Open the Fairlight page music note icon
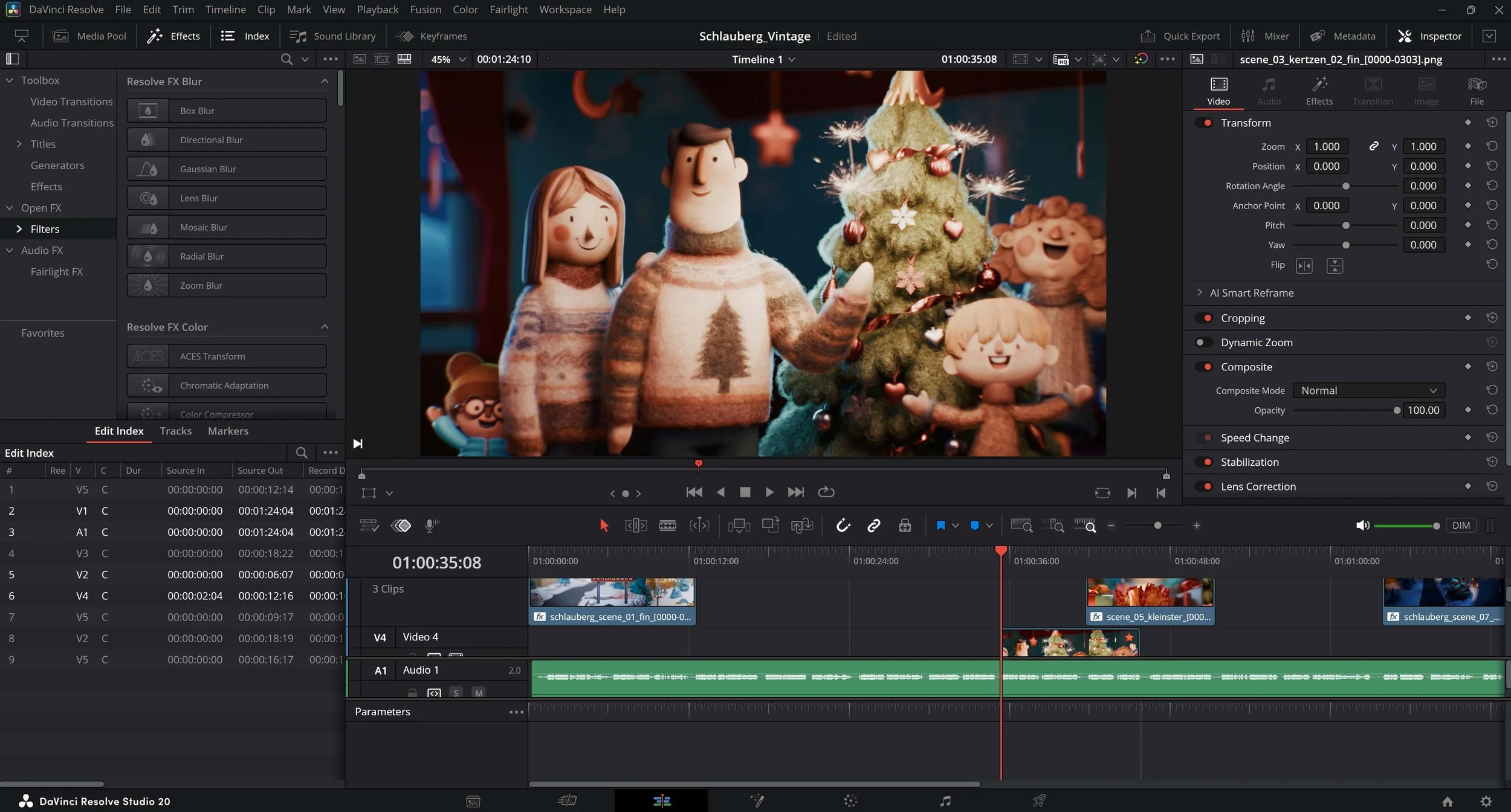 945,801
